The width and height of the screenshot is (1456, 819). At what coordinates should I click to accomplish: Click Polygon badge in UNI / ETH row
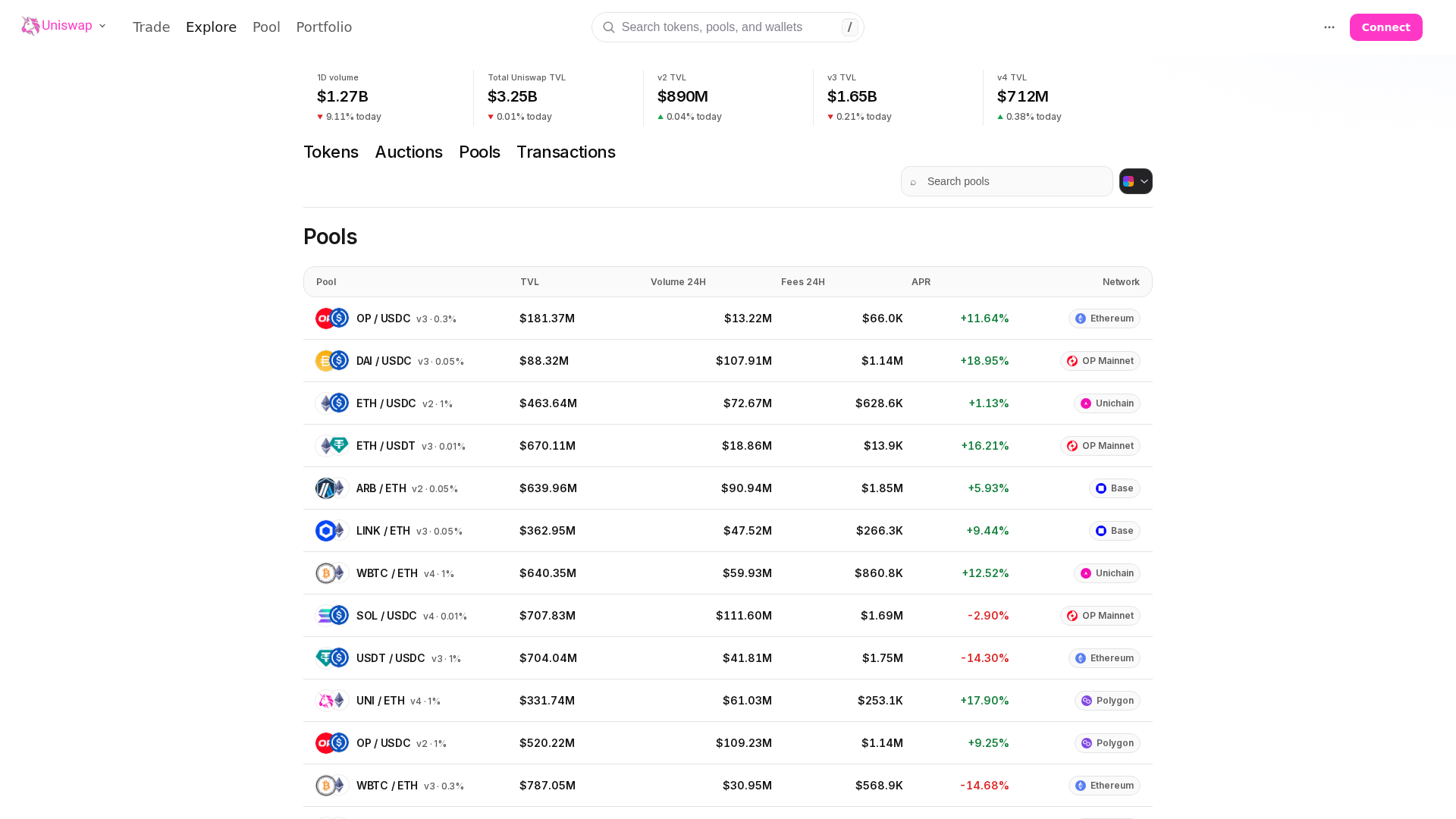pyautogui.click(x=1107, y=701)
